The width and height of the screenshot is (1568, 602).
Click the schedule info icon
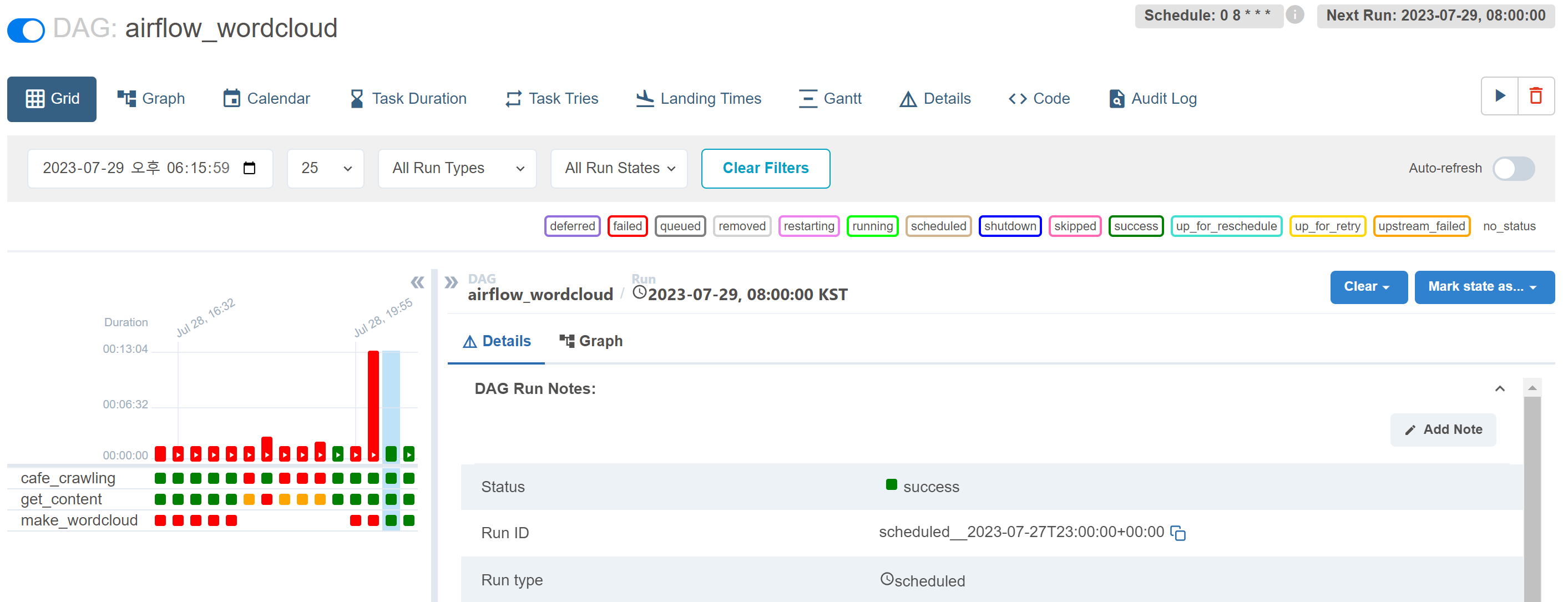click(x=1296, y=15)
